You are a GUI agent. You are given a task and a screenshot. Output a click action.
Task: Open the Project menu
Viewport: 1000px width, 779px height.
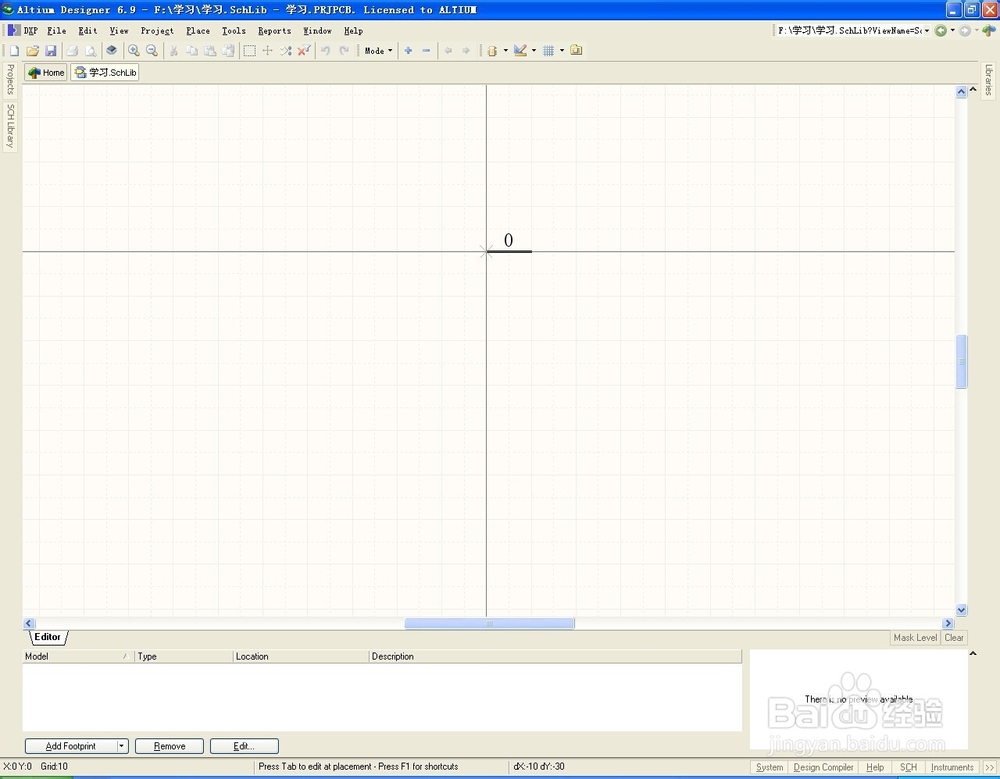pyautogui.click(x=157, y=31)
